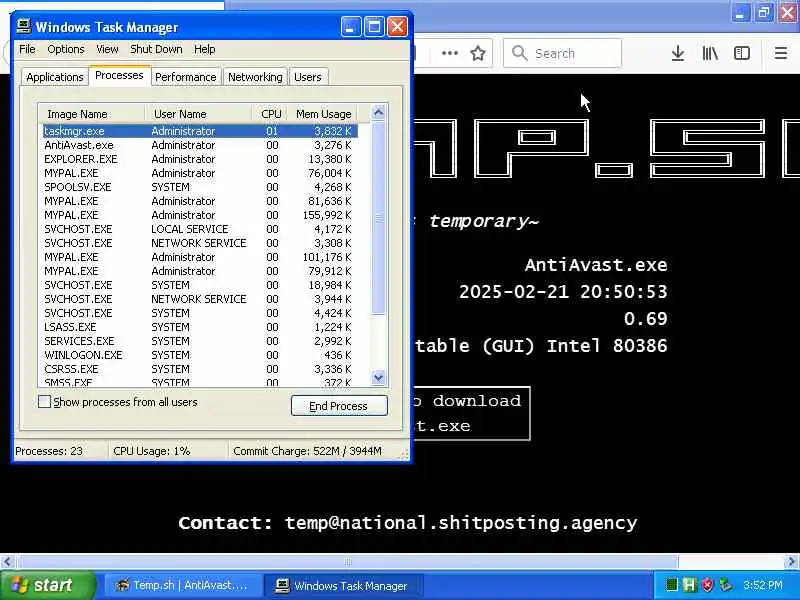Click browser horizontal scrollbar left arrow
Viewport: 800px width, 600px height.
coord(7,562)
